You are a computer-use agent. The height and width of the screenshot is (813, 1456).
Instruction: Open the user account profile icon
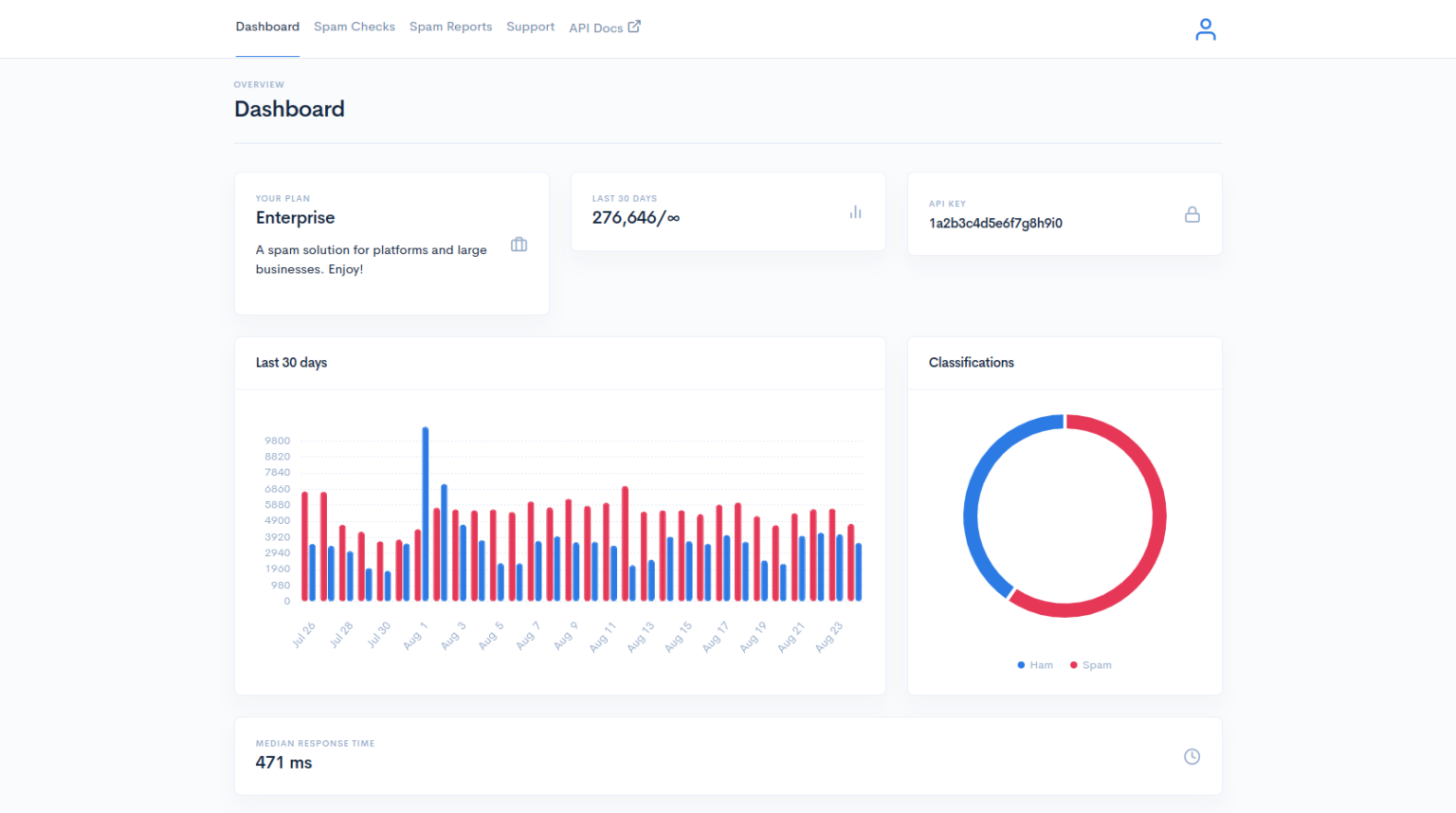[x=1205, y=30]
